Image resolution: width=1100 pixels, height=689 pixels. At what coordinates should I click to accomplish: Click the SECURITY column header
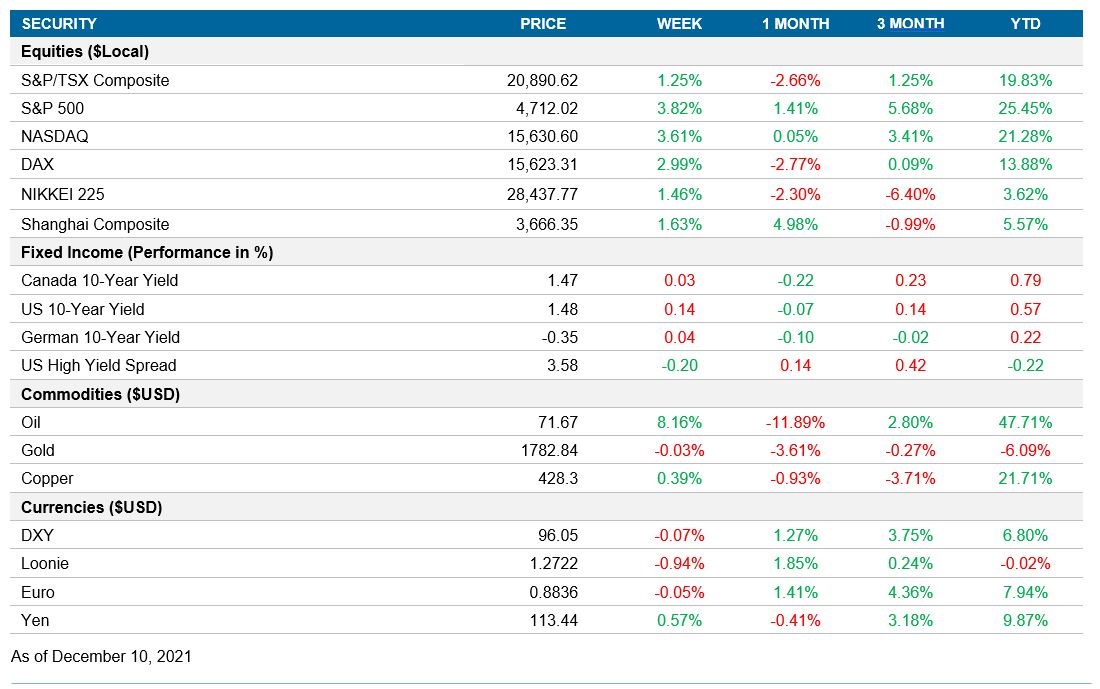pyautogui.click(x=59, y=24)
